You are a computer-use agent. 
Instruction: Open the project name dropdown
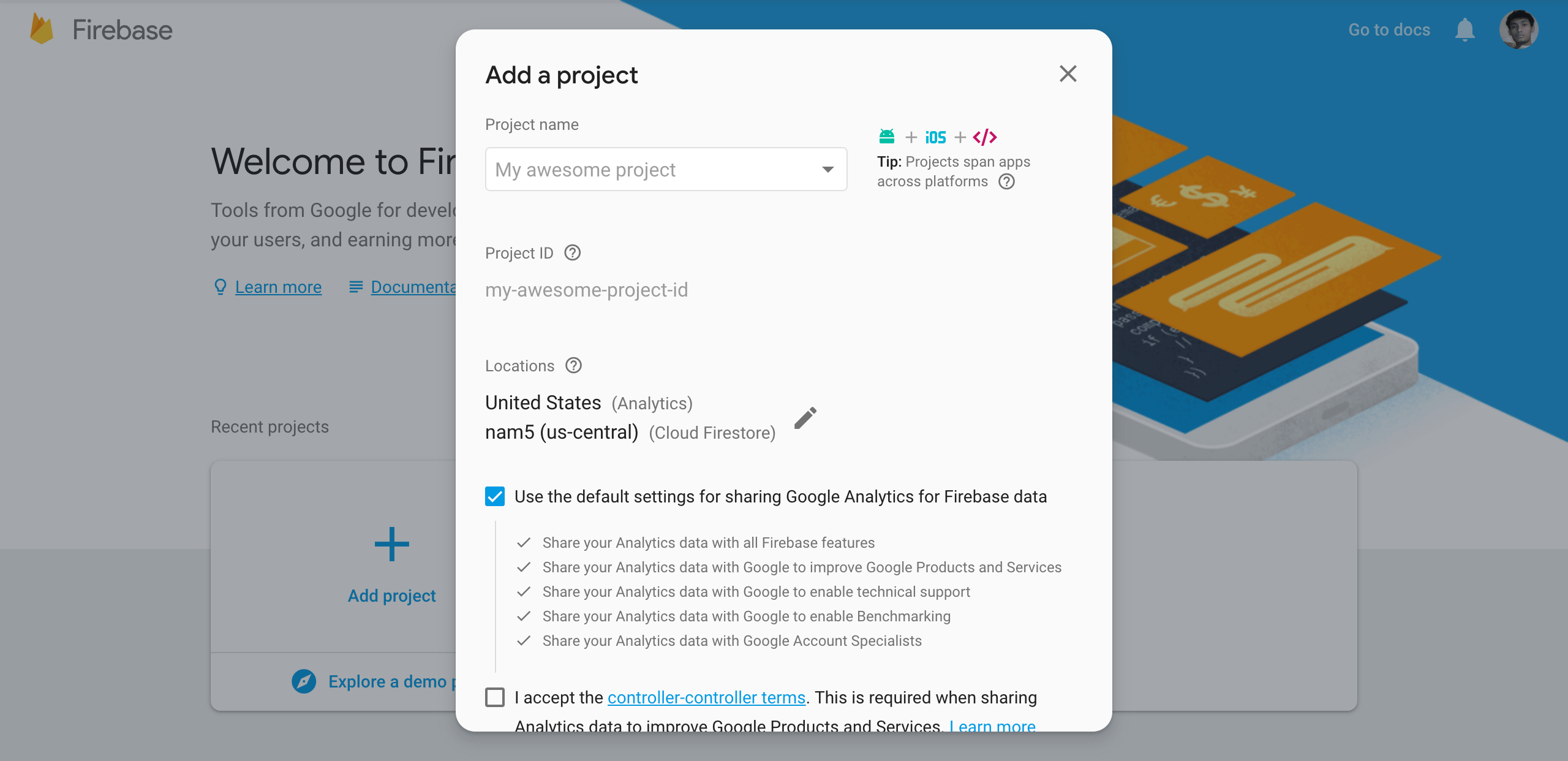tap(826, 169)
